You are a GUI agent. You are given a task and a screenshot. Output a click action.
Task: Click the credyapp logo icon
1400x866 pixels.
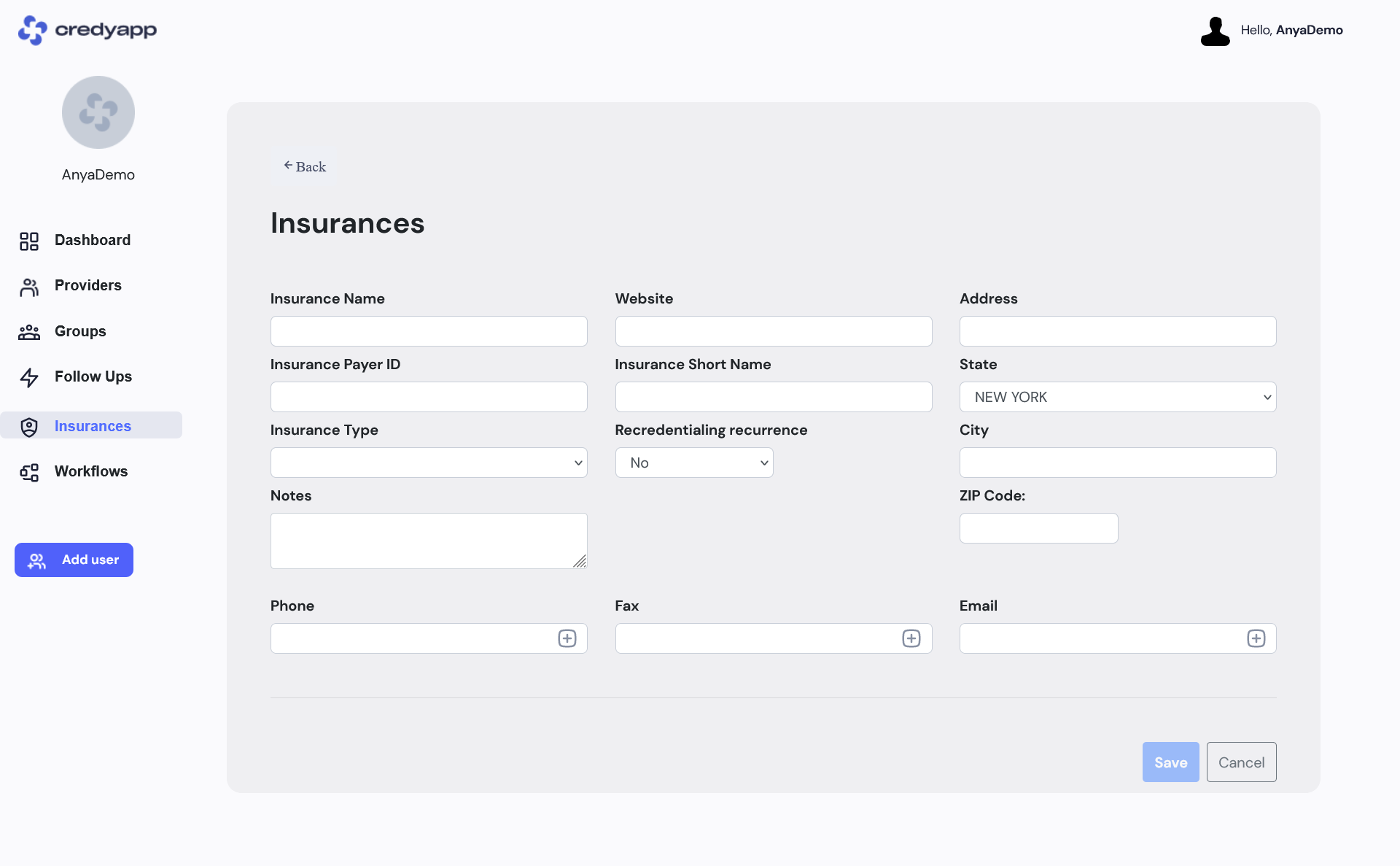tap(33, 30)
